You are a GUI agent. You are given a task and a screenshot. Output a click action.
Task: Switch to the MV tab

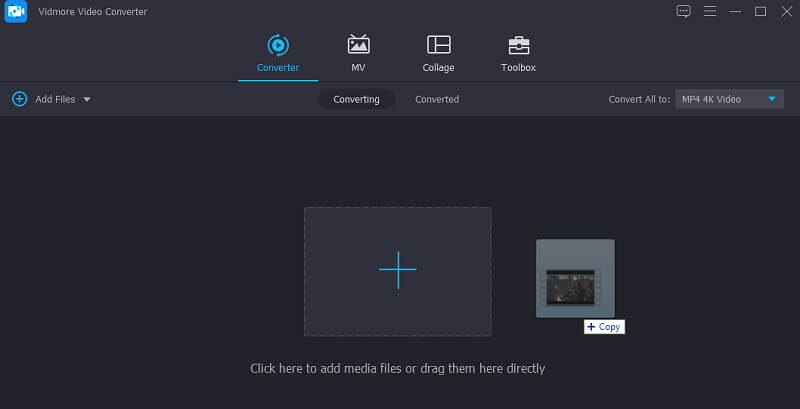click(358, 54)
